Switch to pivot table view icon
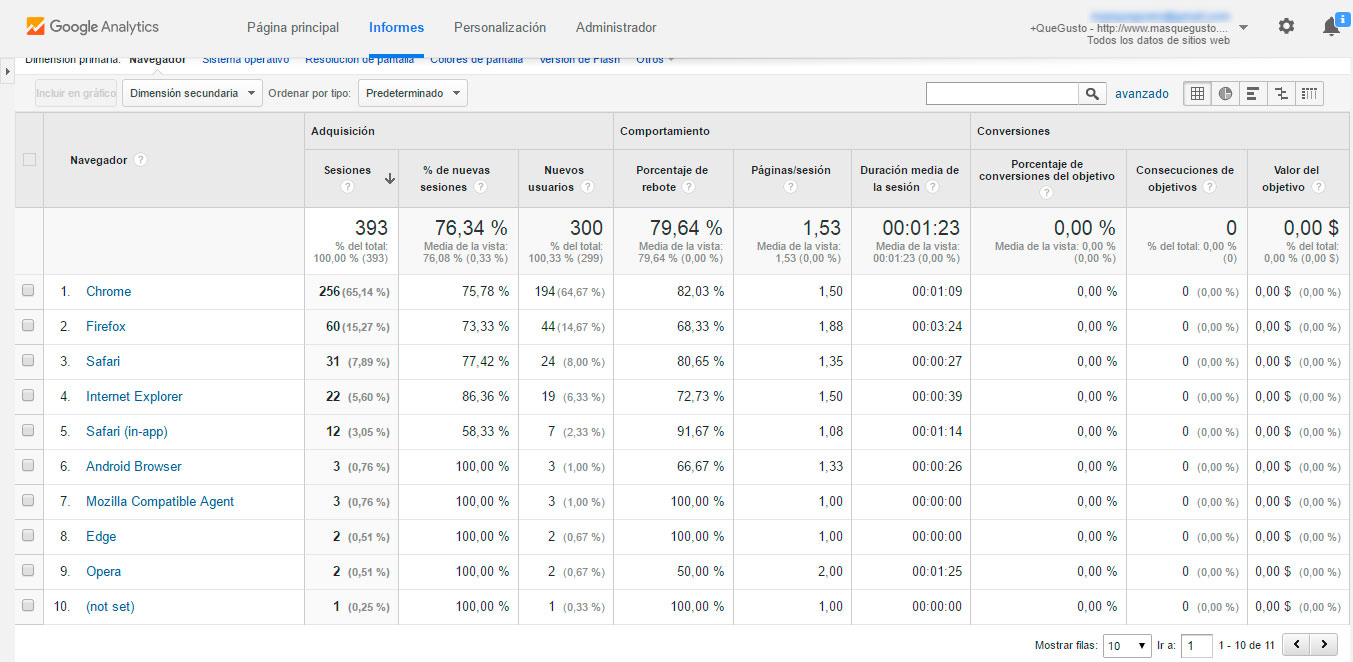Screen dimensions: 1353x662 (x=1309, y=93)
